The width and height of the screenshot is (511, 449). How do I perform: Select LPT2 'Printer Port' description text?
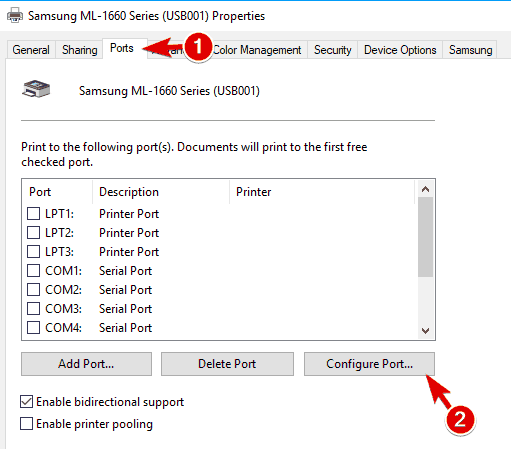129,233
